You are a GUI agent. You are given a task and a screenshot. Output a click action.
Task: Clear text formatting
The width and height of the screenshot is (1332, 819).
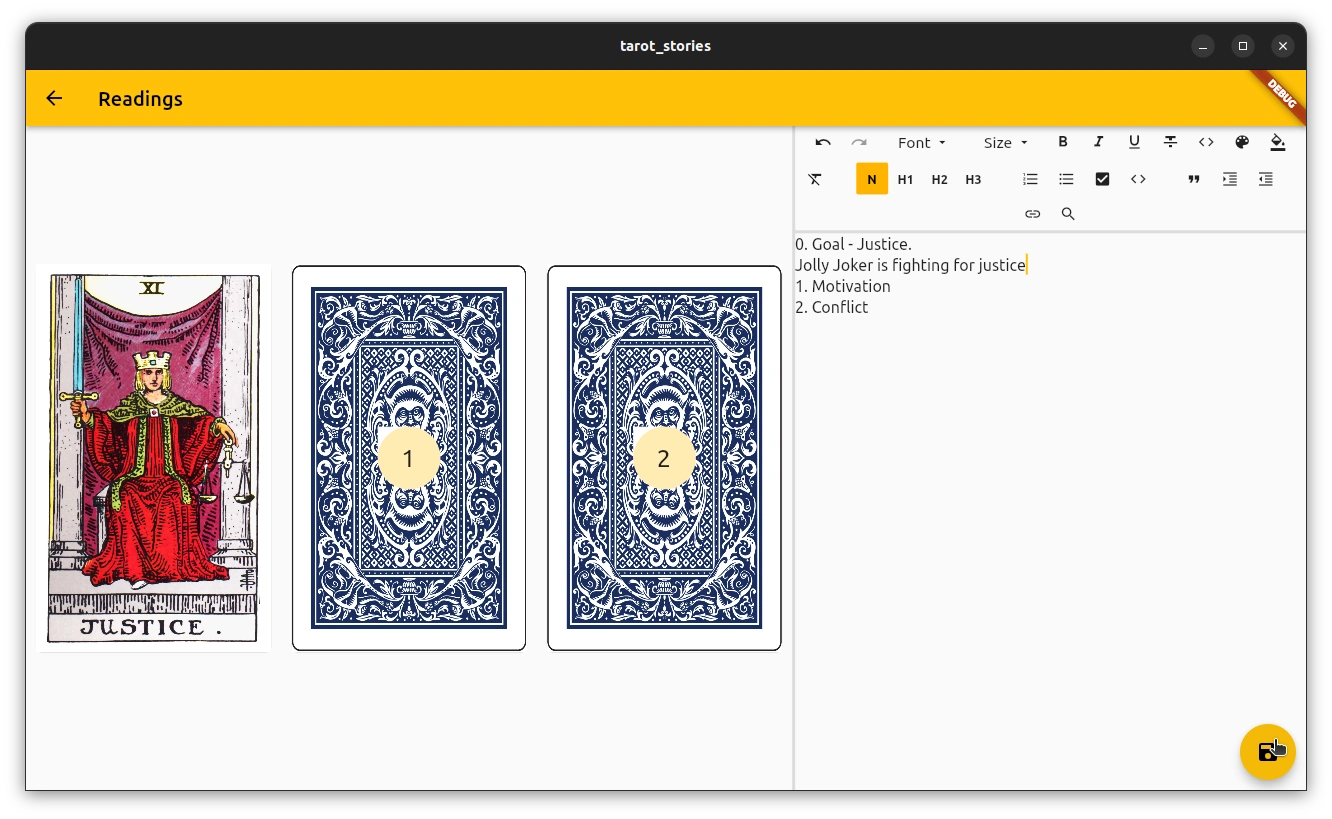coord(815,179)
